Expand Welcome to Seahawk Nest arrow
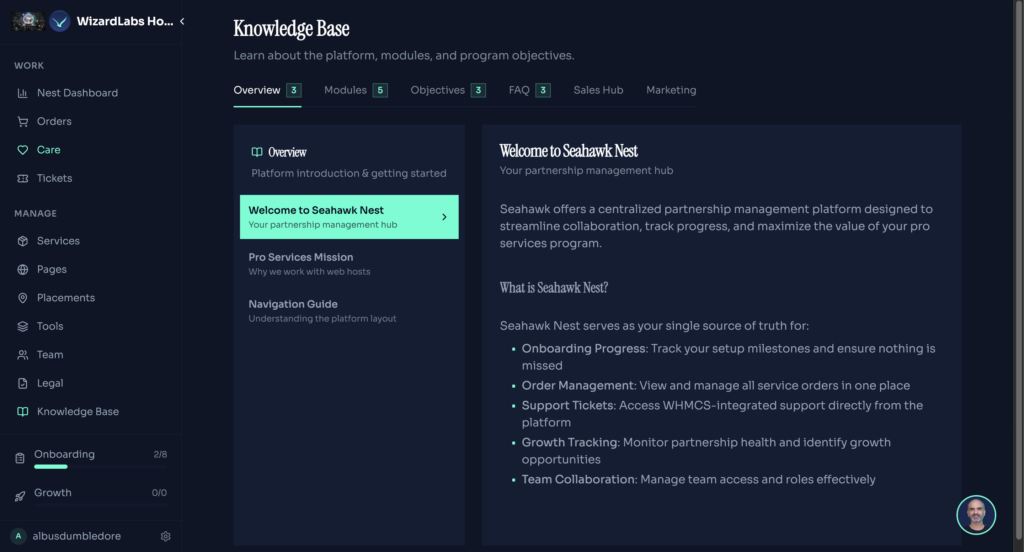 pyautogui.click(x=444, y=216)
